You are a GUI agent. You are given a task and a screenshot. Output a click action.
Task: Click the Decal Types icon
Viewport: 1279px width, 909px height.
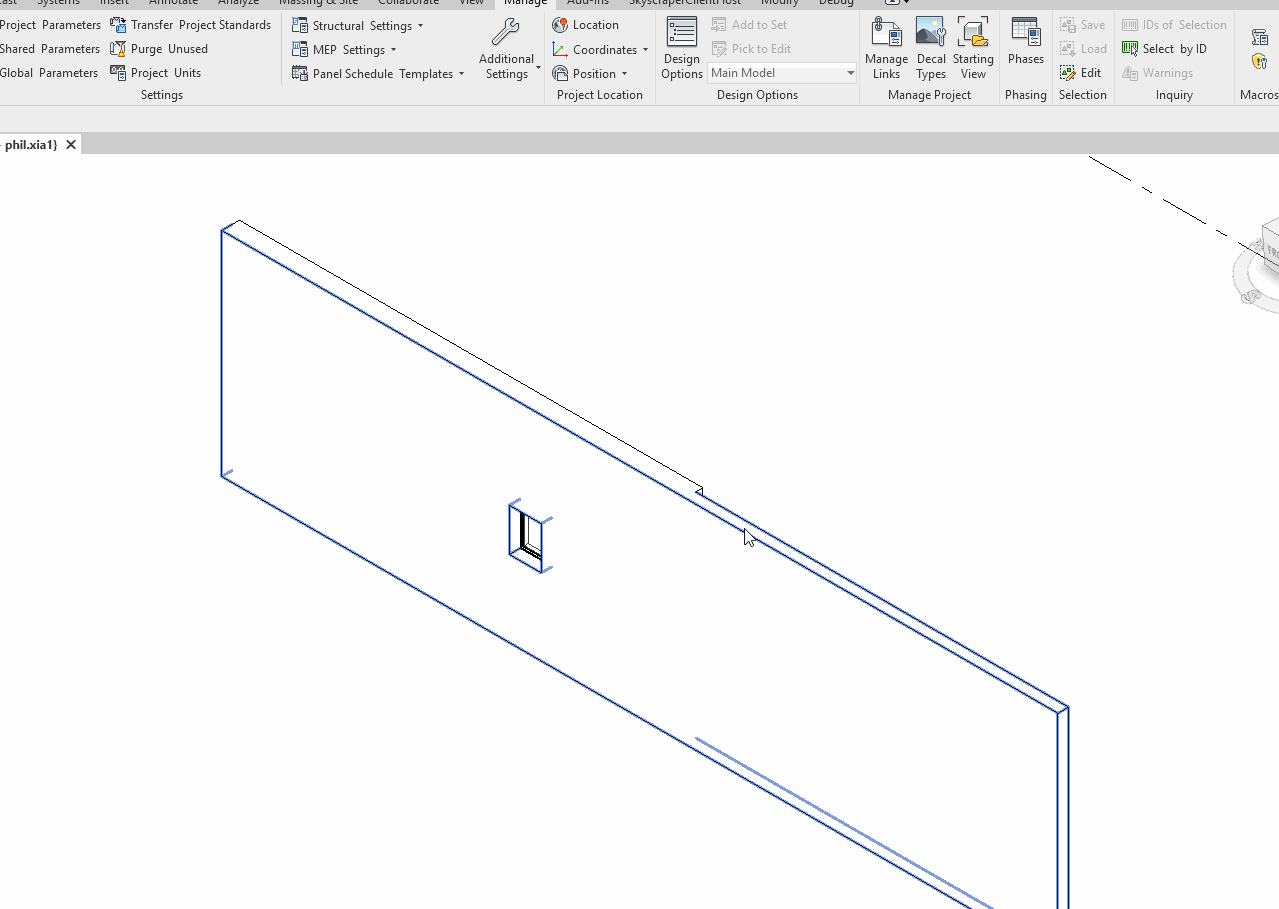930,48
